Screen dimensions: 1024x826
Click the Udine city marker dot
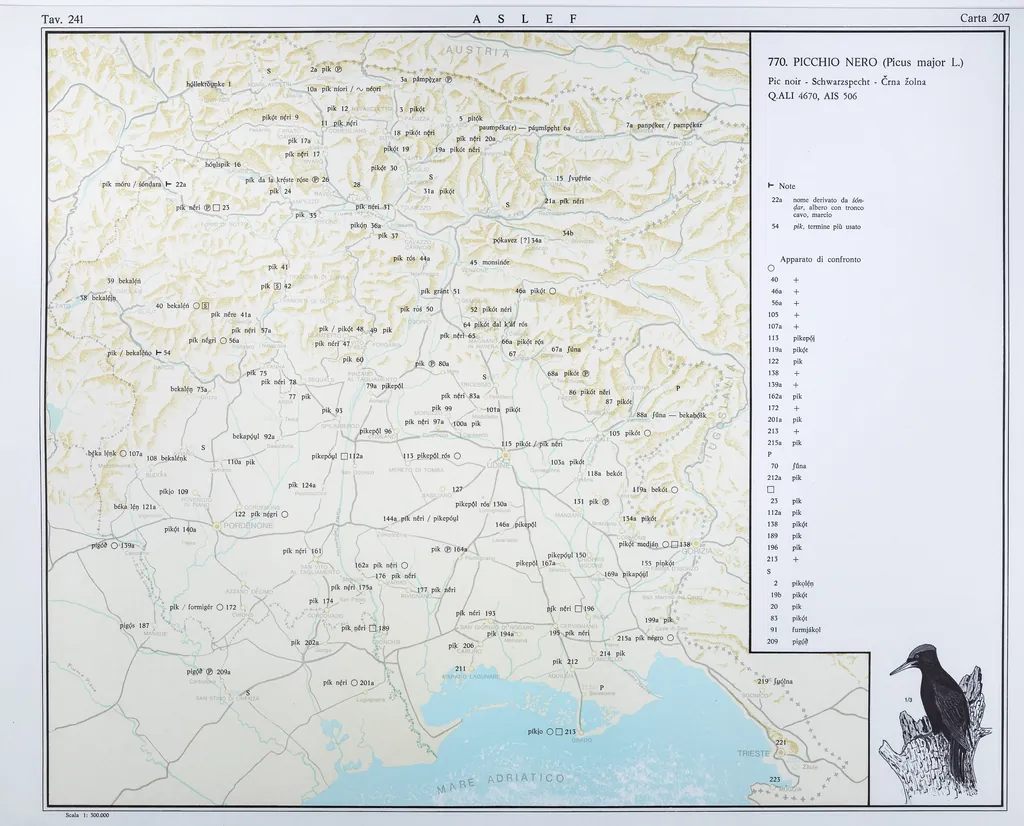507,453
